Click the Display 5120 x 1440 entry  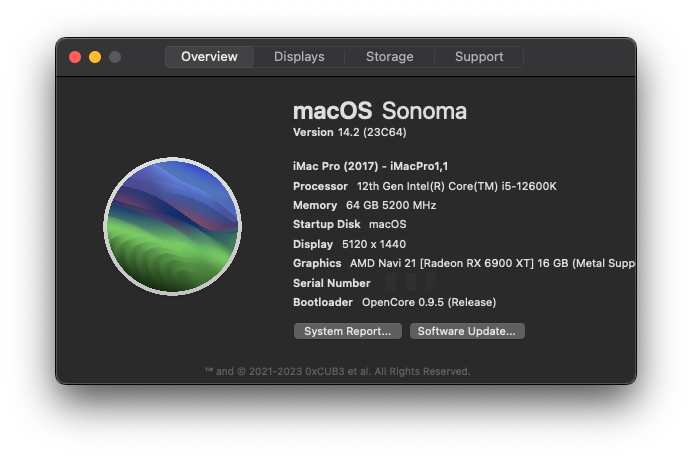point(349,244)
